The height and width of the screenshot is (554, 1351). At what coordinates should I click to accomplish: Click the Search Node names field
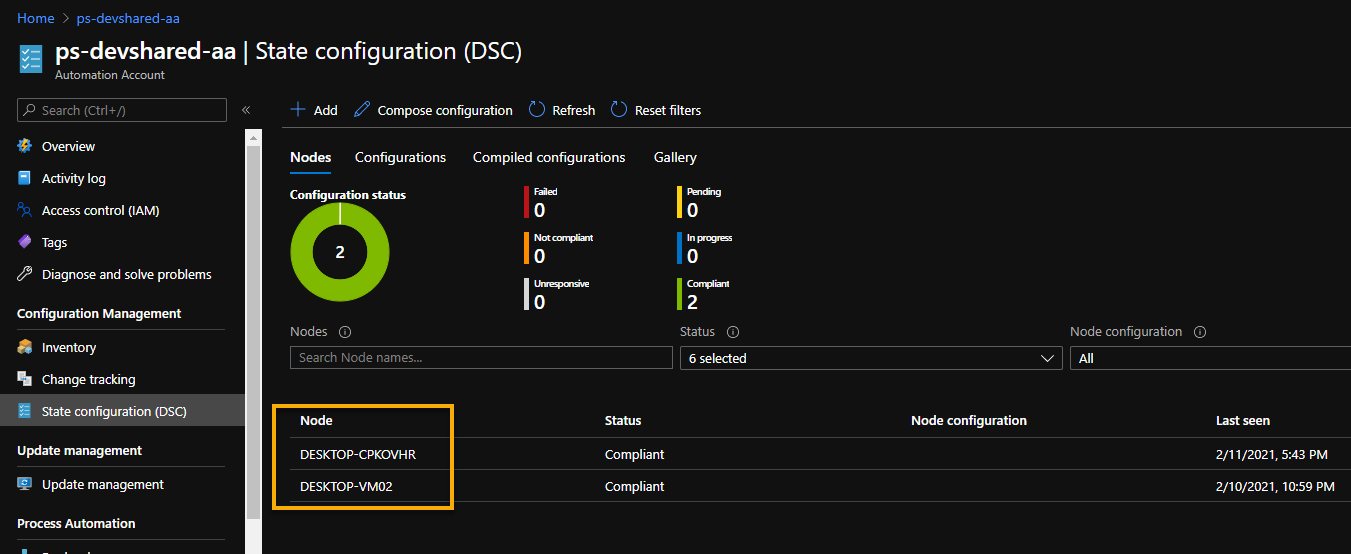(481, 358)
